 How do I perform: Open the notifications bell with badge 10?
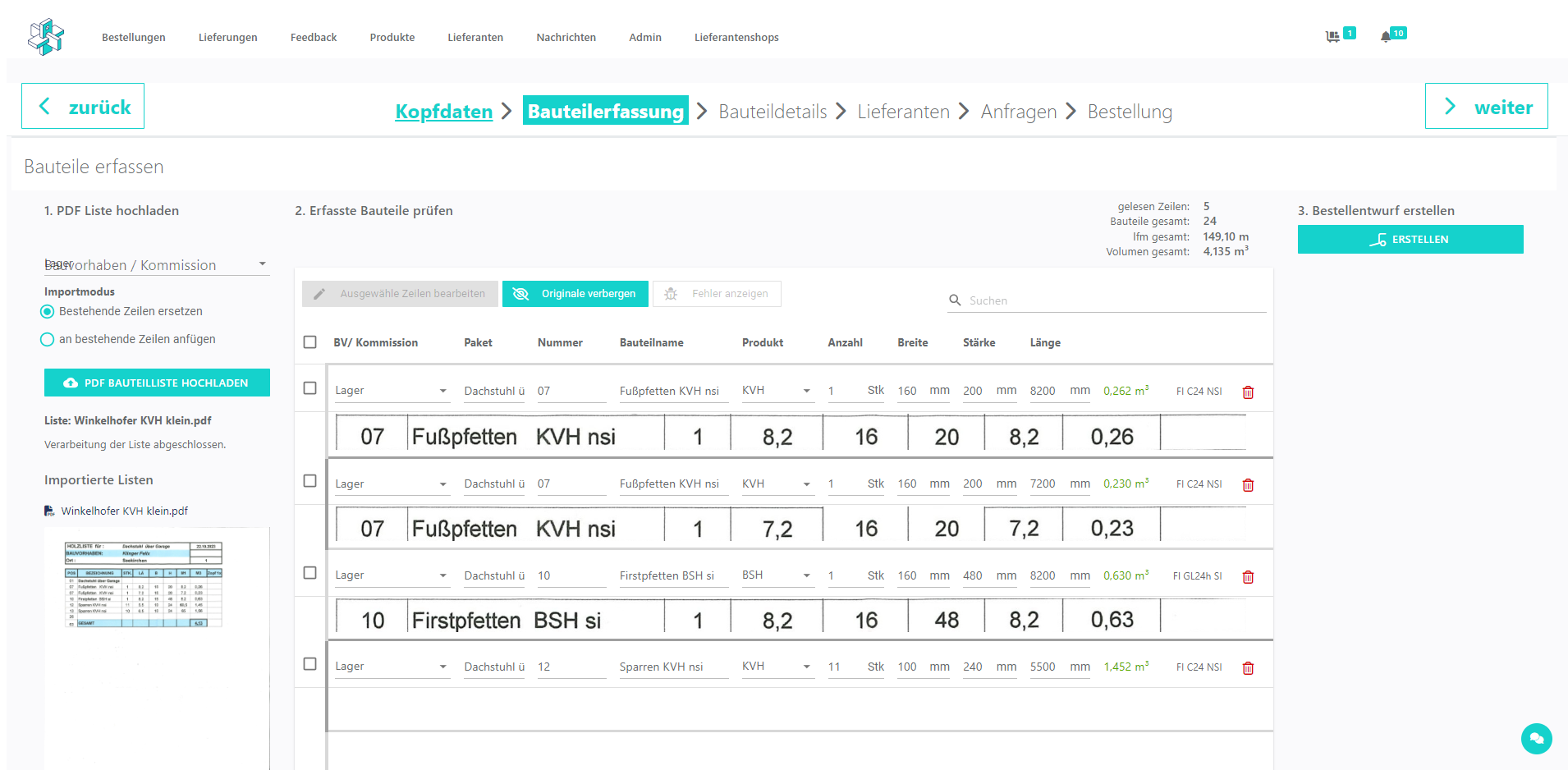(1386, 36)
